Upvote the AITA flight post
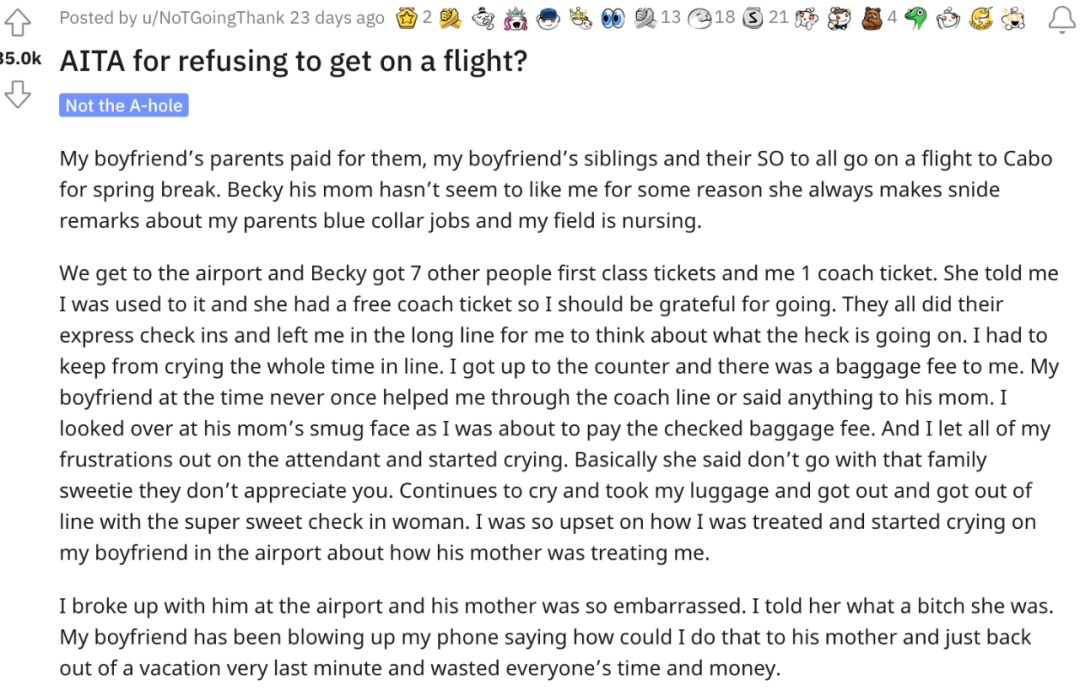 click(x=17, y=21)
